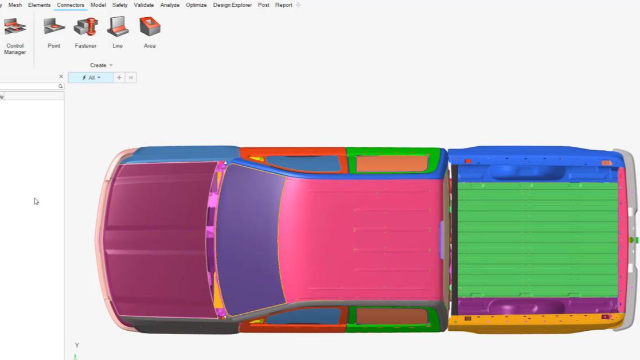Screen dimensions: 640x360
Task: Switch to the Elements ribbon tab
Action: pos(39,5)
